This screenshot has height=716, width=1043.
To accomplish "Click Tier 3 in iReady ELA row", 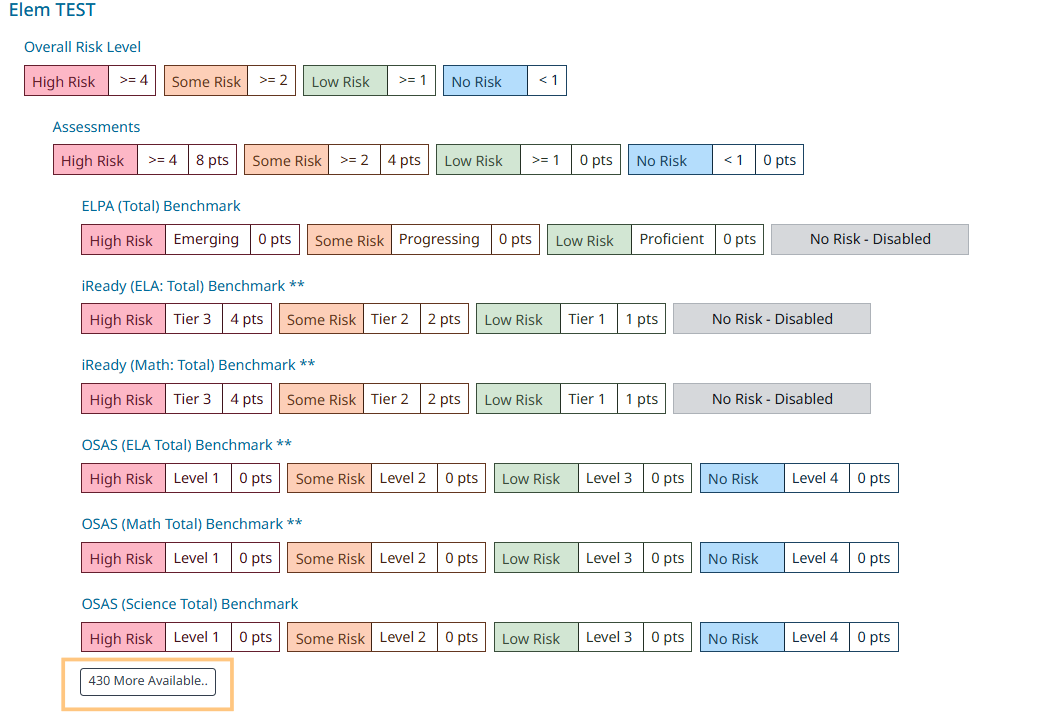I will click(192, 320).
